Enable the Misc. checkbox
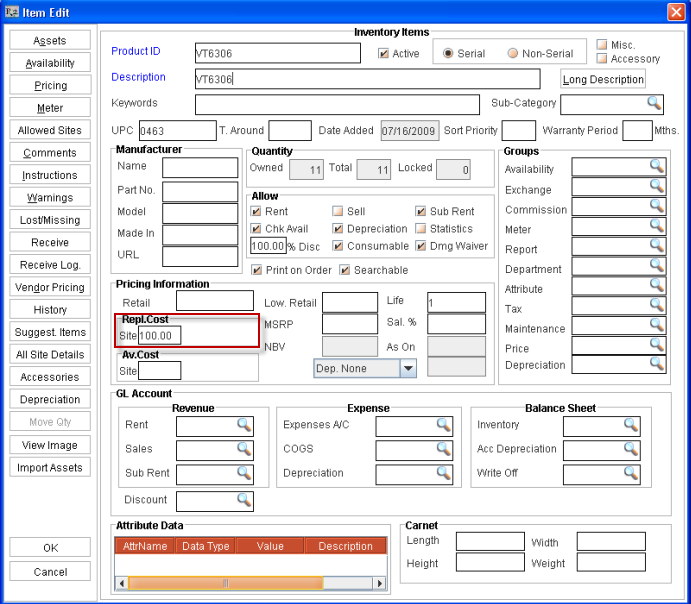The height and width of the screenshot is (604, 691). pos(602,44)
